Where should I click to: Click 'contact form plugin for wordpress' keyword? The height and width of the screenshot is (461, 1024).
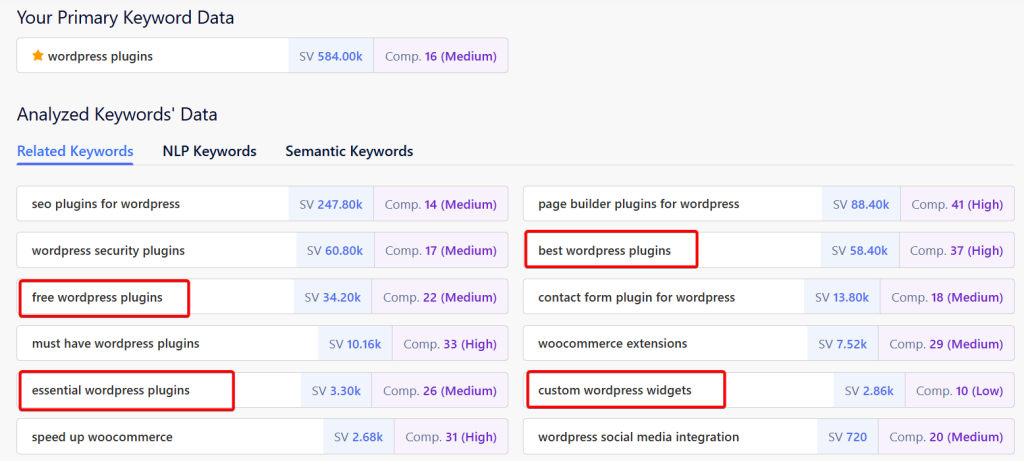[x=636, y=297]
